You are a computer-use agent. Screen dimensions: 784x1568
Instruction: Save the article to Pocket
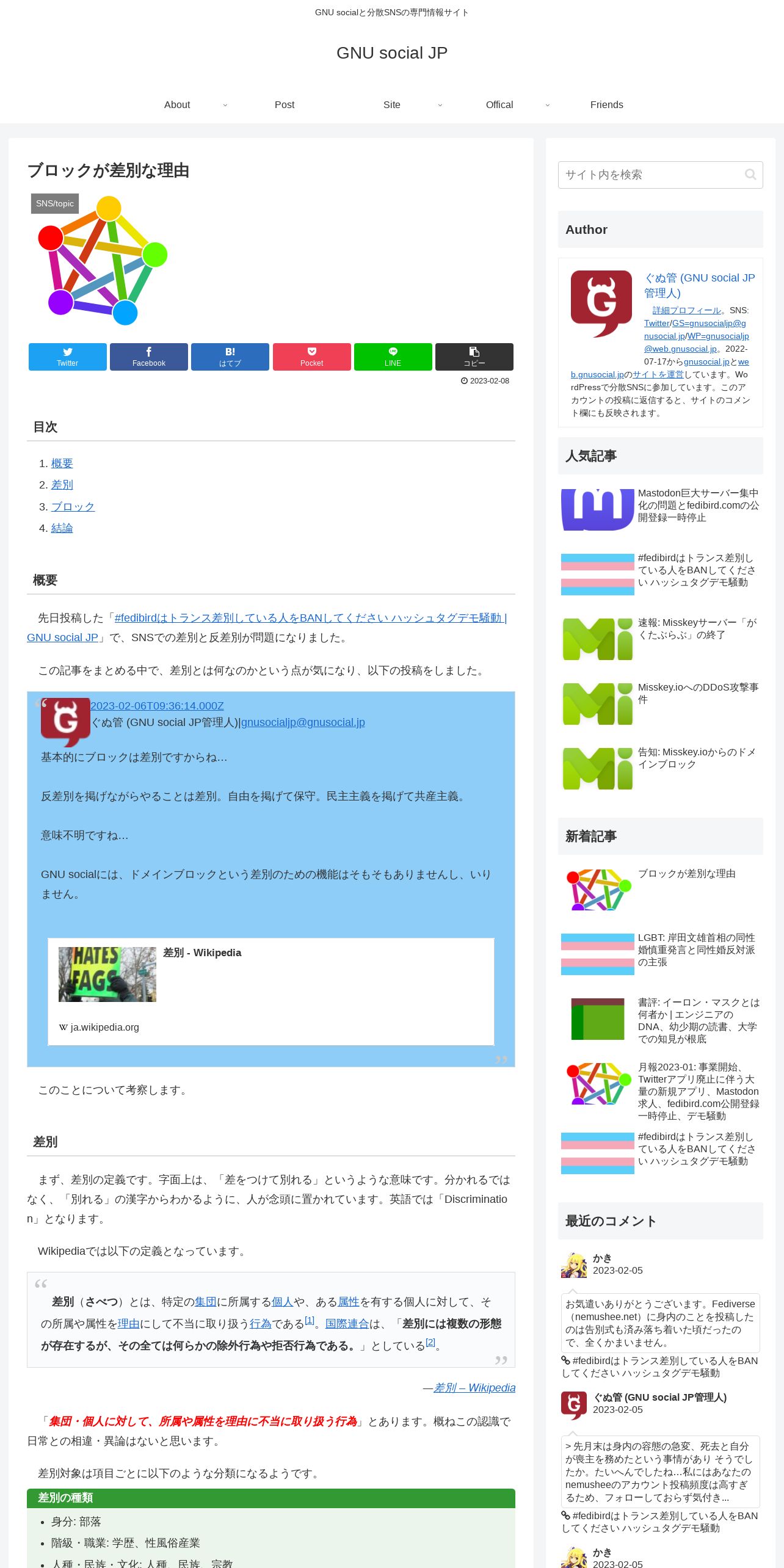click(312, 357)
